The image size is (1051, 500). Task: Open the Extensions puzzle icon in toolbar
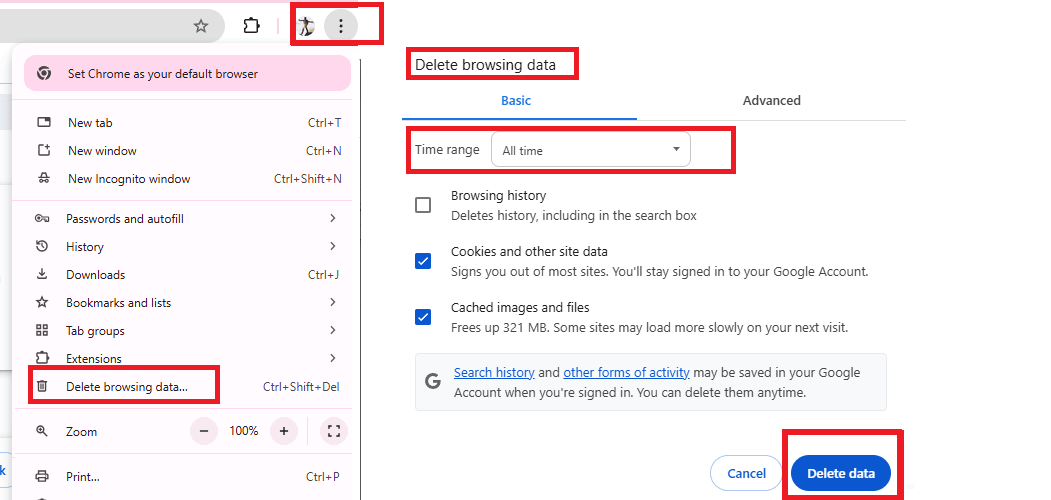251,26
